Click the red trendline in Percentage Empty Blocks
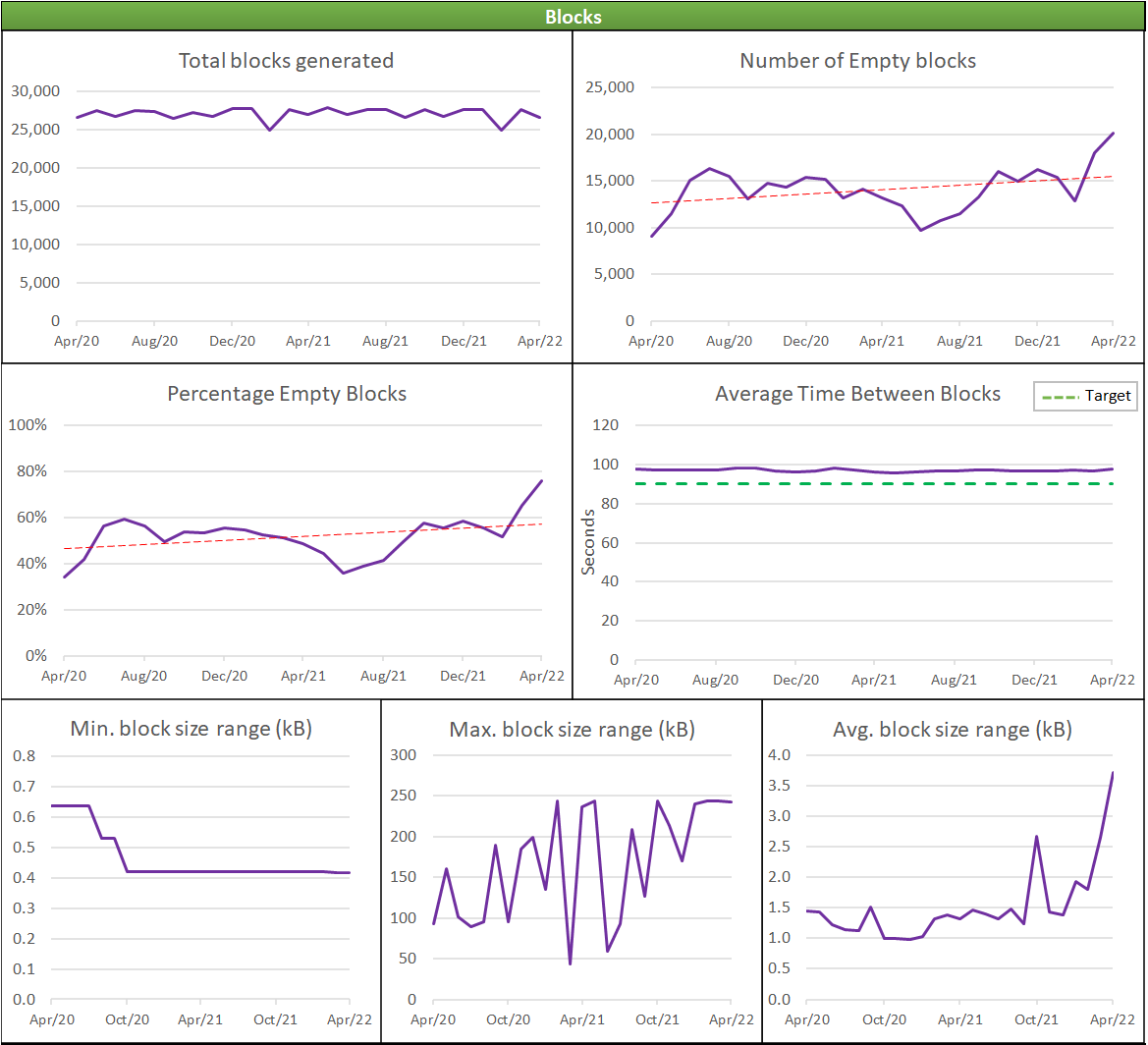This screenshot has width=1148, height=1045. [x=303, y=536]
